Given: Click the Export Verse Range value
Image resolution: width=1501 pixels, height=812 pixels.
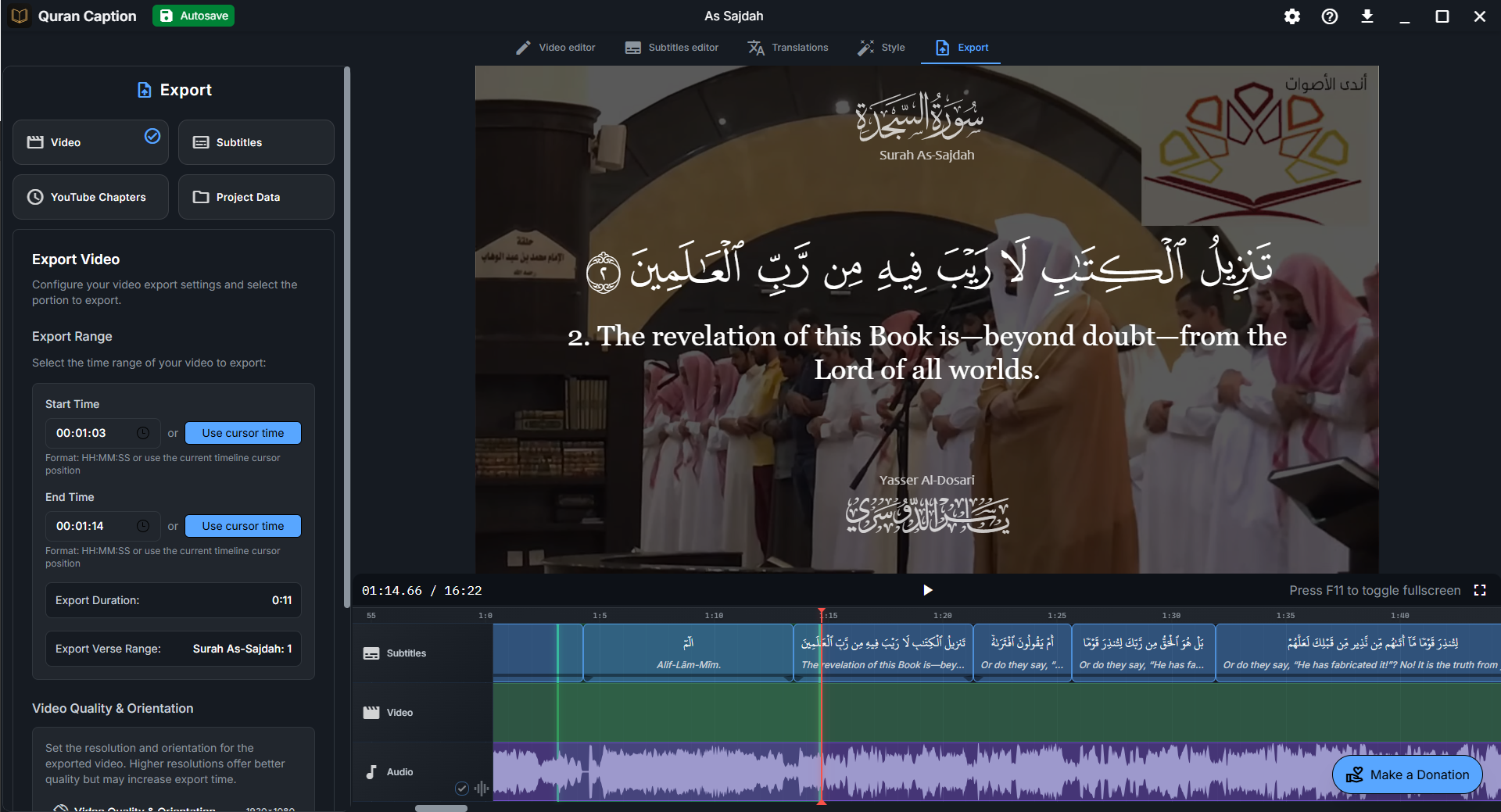Looking at the screenshot, I should click(242, 649).
